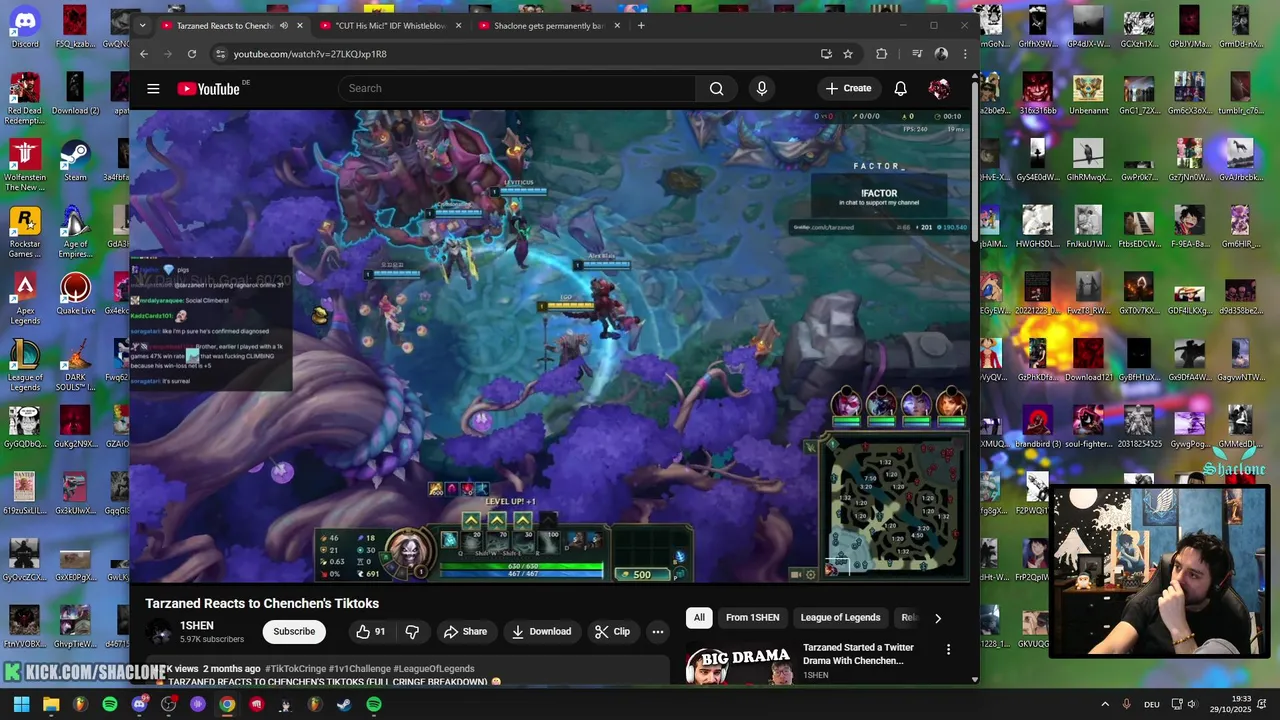Select Rockstar Games desktop icon
The image size is (1280, 720).
click(25, 232)
